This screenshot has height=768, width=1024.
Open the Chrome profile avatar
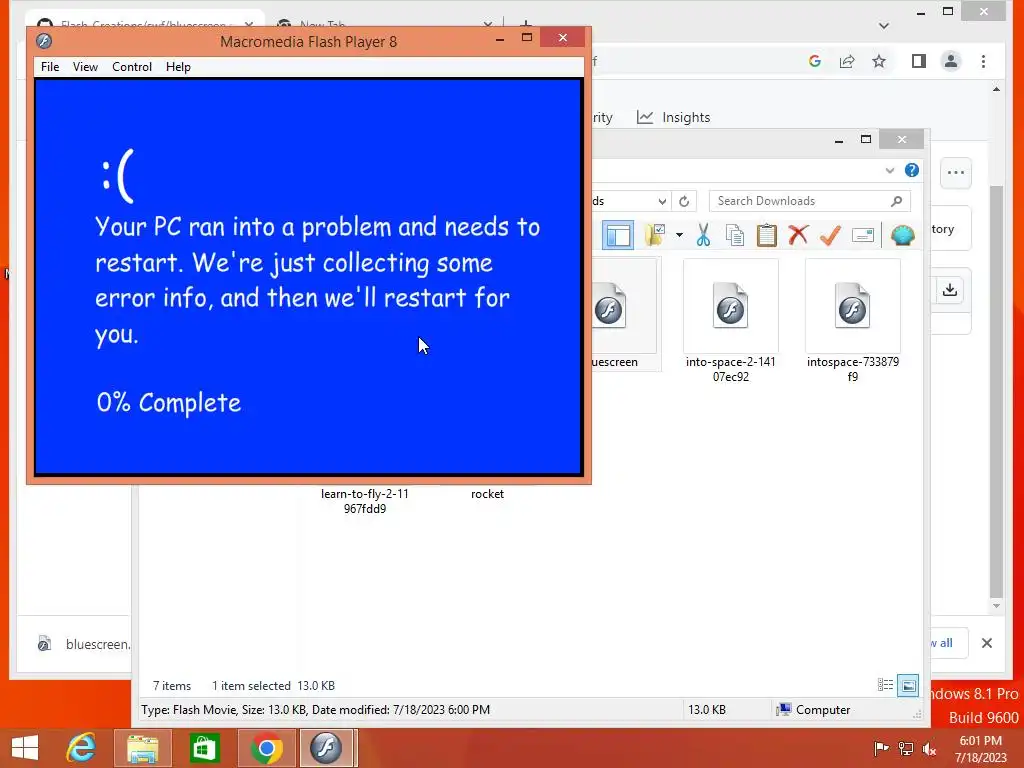coord(951,61)
